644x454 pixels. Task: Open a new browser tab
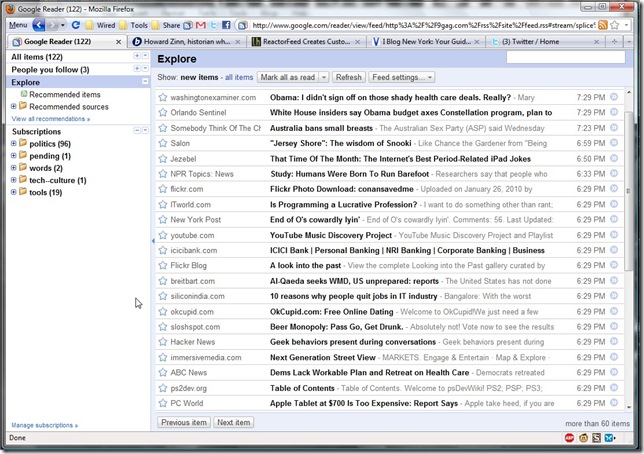click(614, 41)
